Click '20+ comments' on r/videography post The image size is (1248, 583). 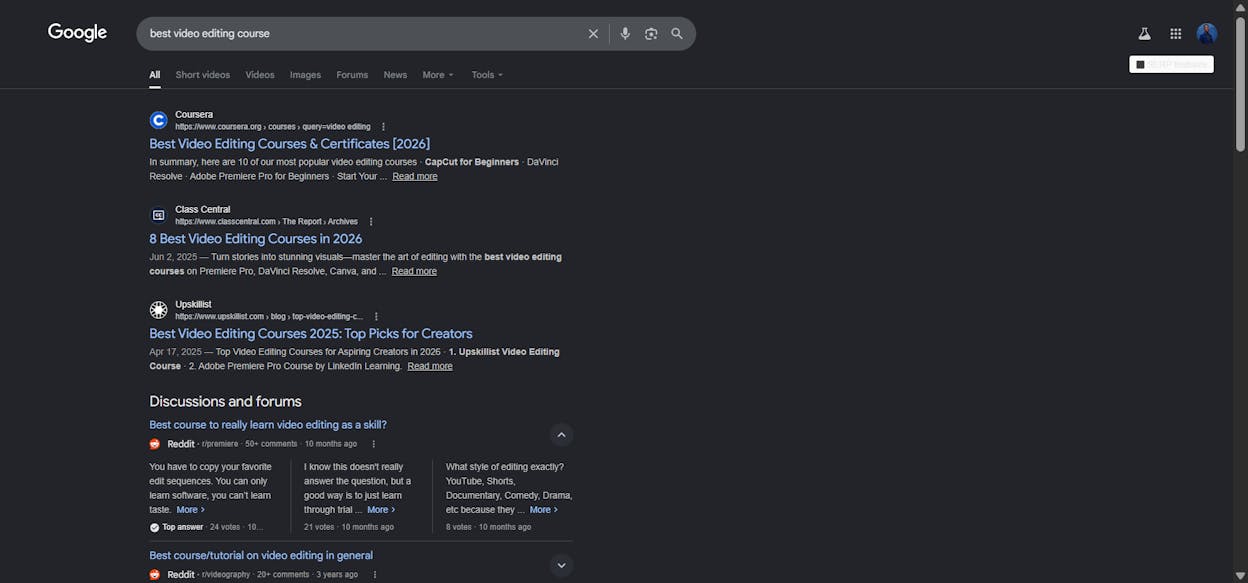tap(283, 575)
